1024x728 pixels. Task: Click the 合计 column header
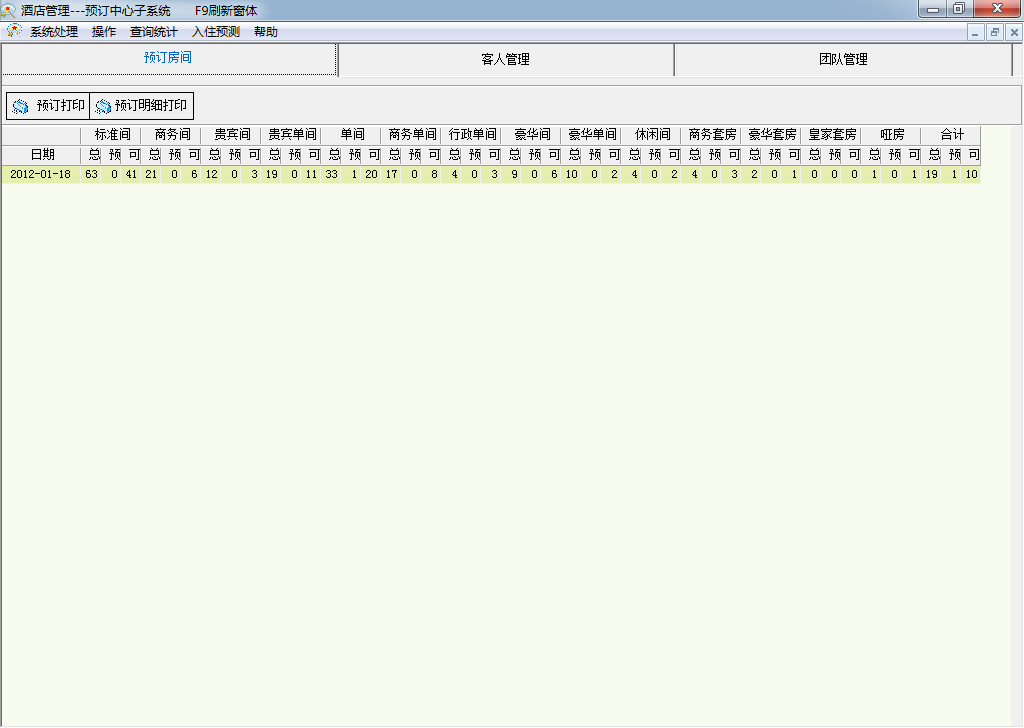(x=952, y=134)
